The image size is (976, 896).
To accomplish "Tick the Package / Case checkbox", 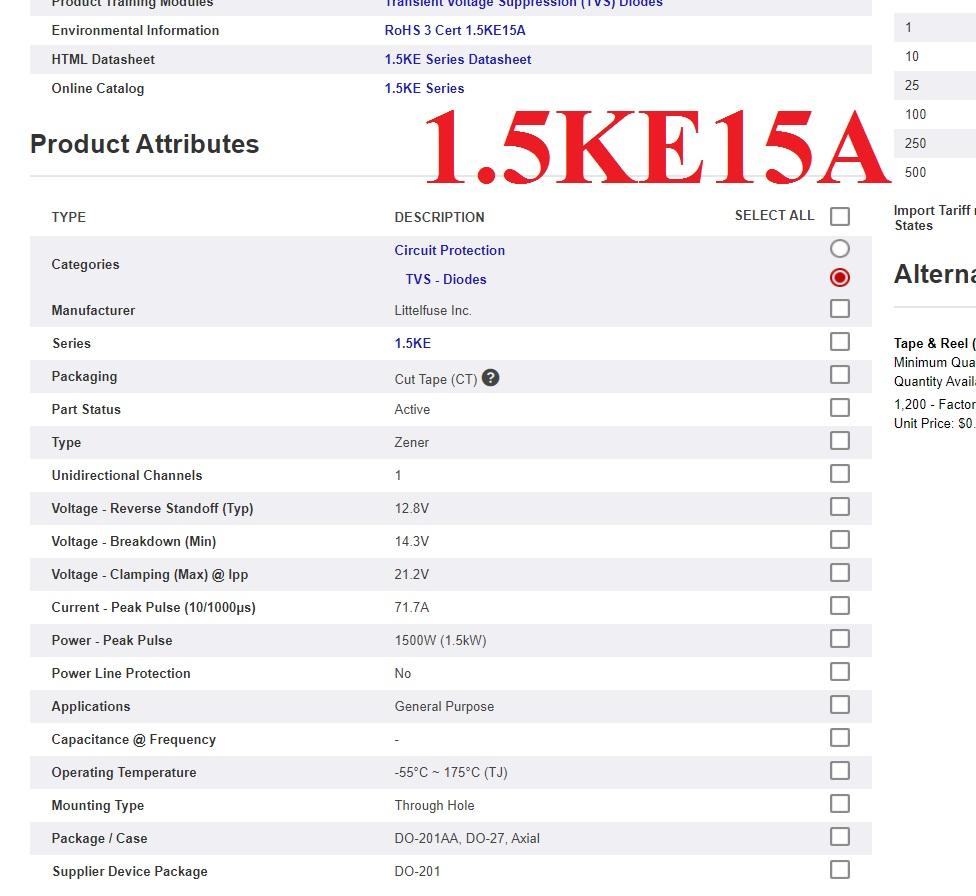I will pos(840,836).
